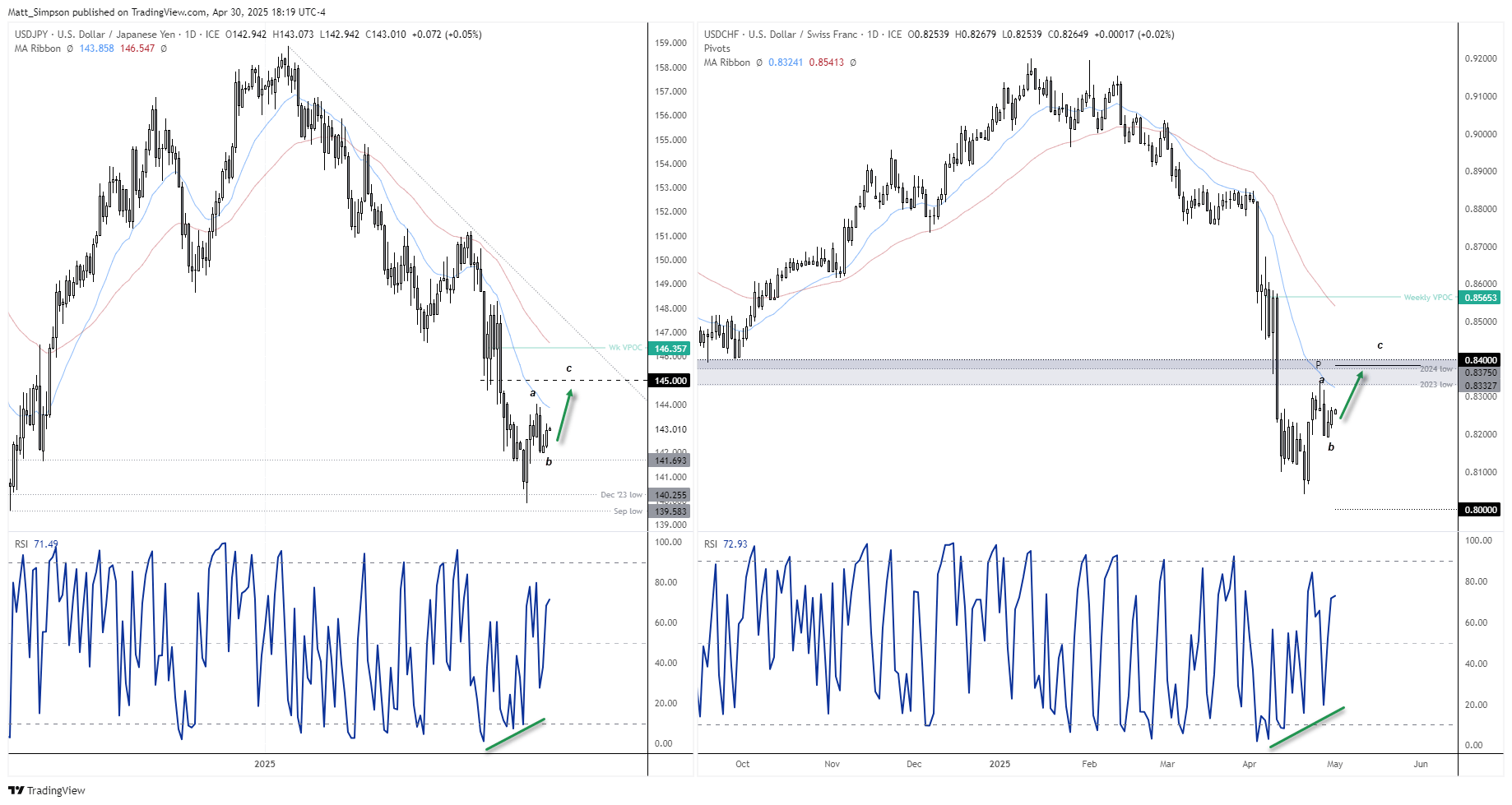Select the MA Ribbon label on the USDJPY chart
The image size is (1512, 805).
click(38, 49)
